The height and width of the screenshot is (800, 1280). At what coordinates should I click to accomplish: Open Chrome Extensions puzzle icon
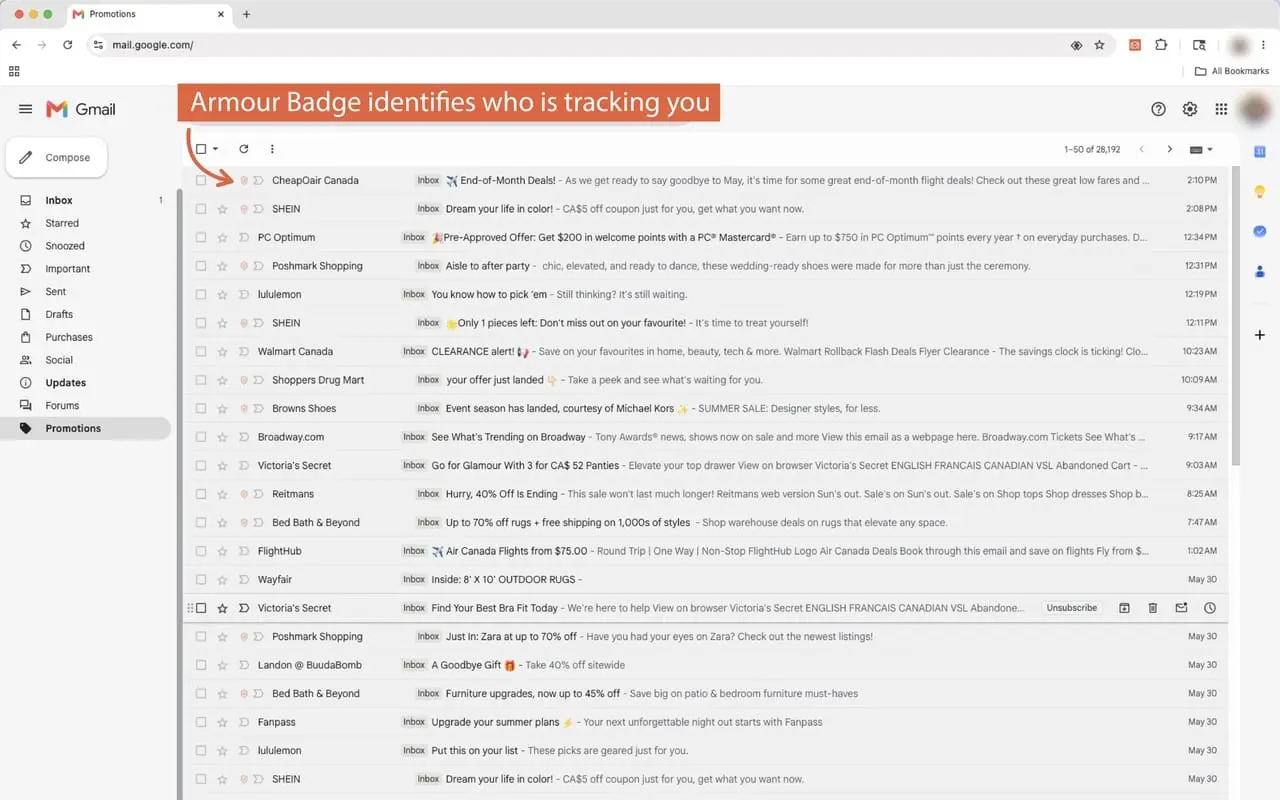(x=1161, y=45)
